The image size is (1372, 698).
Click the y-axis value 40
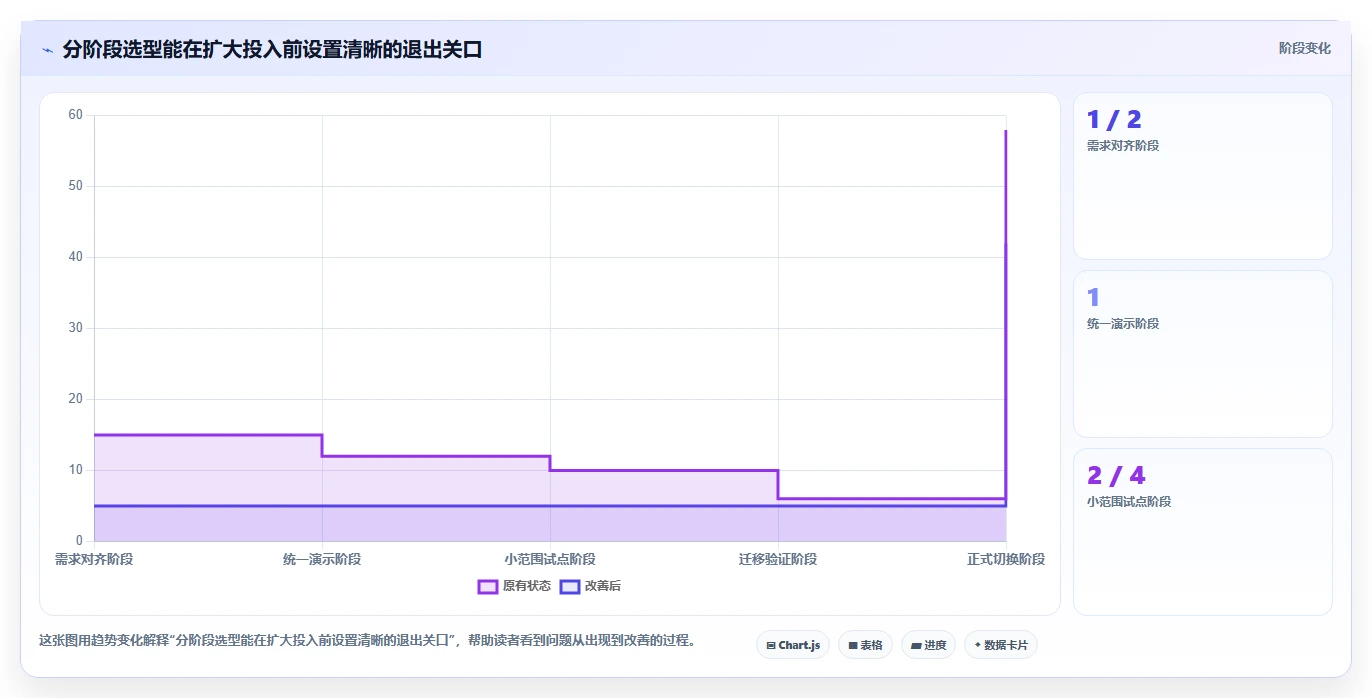75,257
